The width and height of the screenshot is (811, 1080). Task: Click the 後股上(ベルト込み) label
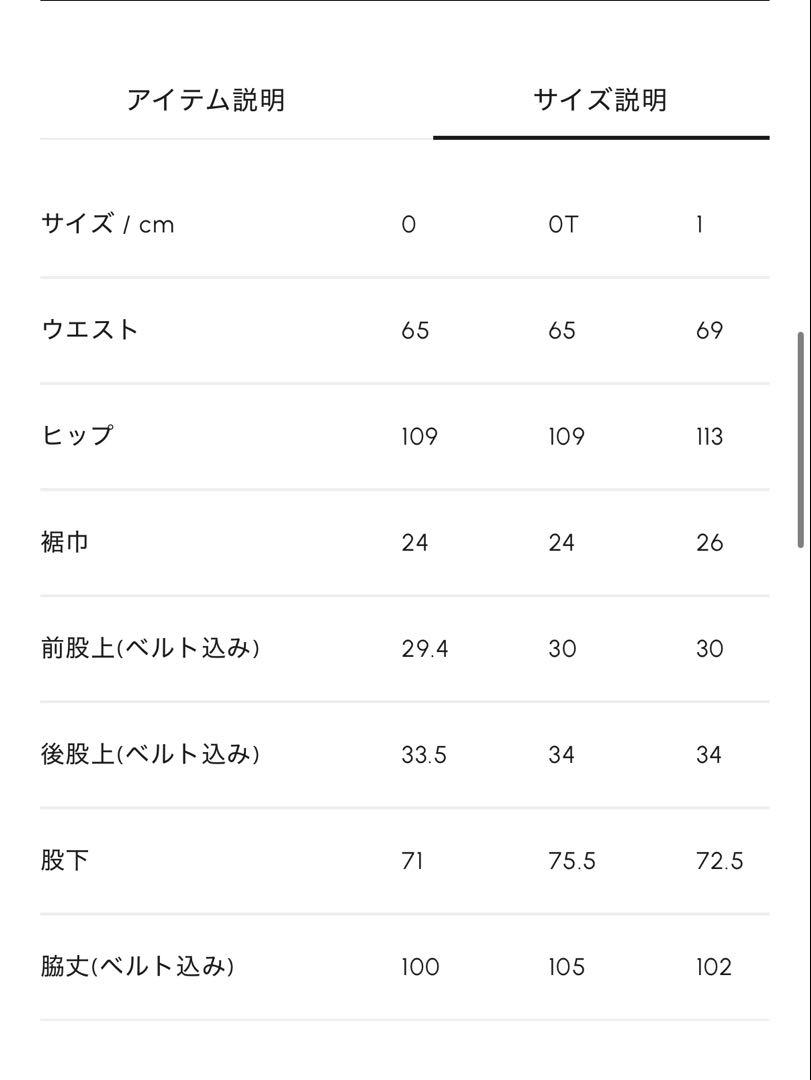tap(150, 754)
